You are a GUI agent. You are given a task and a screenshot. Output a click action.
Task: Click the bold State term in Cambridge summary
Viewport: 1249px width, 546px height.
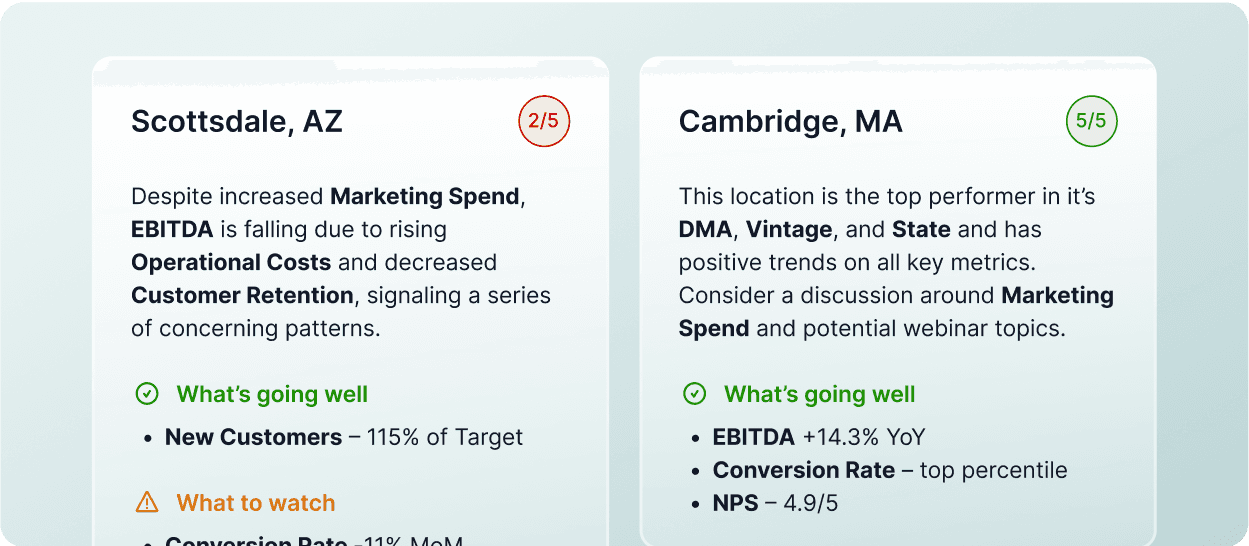pos(921,229)
